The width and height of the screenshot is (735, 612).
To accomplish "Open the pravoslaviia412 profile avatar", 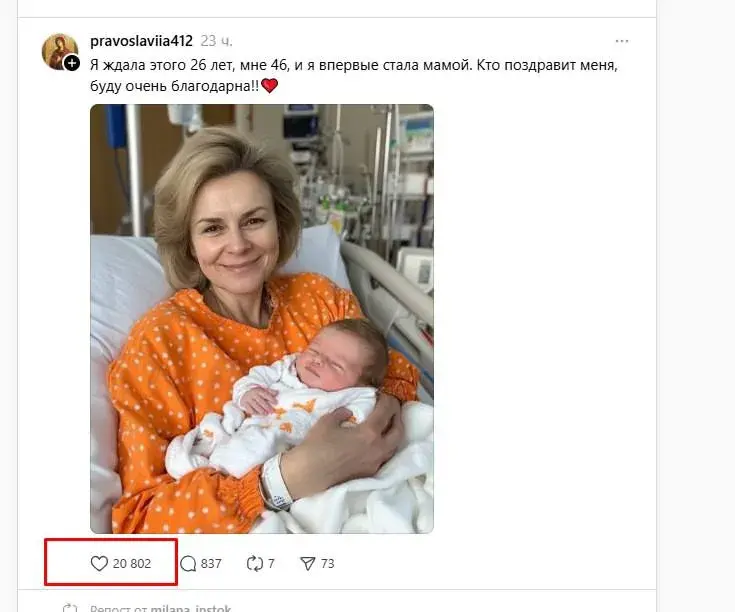I will point(58,51).
